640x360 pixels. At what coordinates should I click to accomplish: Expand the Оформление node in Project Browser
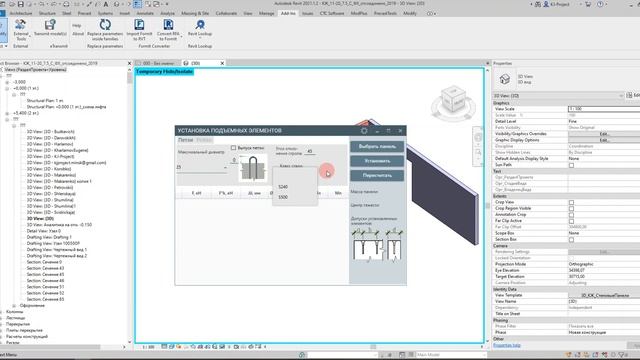pos(14,305)
